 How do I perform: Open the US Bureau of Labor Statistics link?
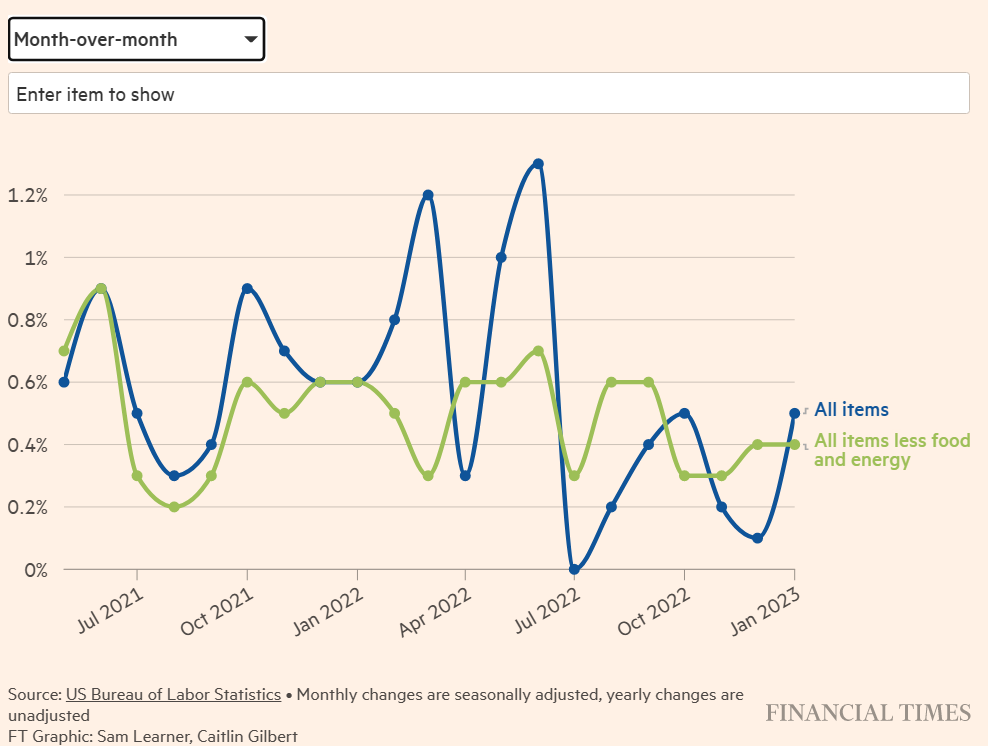tap(172, 694)
